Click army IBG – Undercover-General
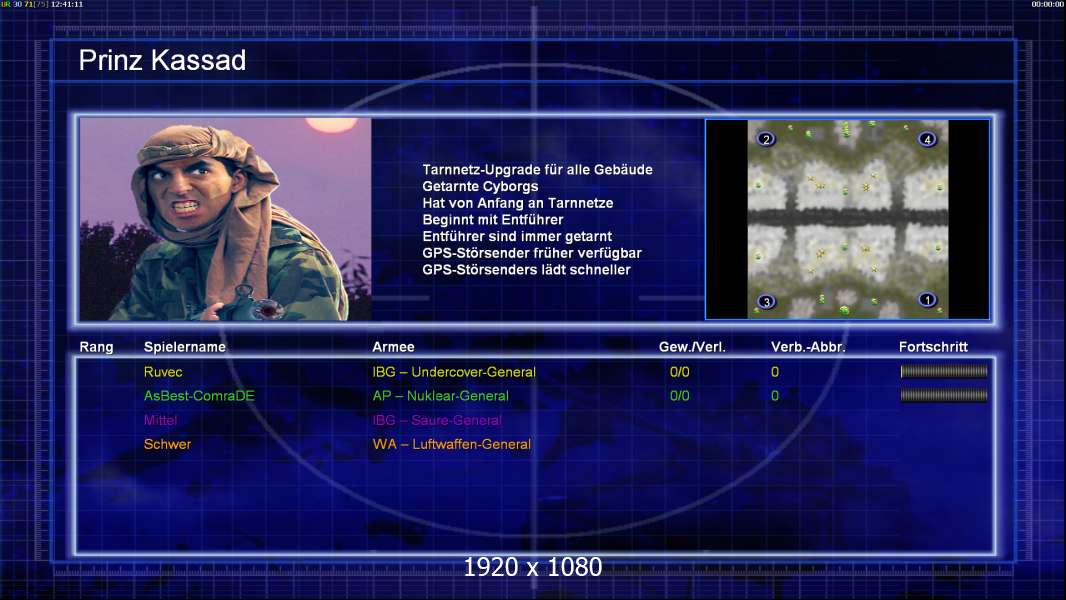This screenshot has height=600, width=1066. 454,372
